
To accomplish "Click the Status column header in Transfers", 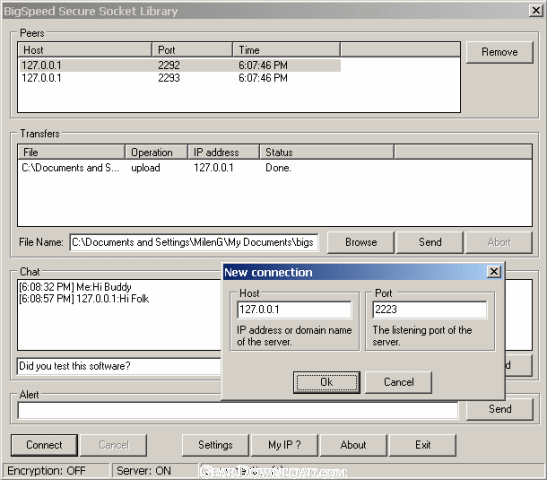I will point(327,152).
